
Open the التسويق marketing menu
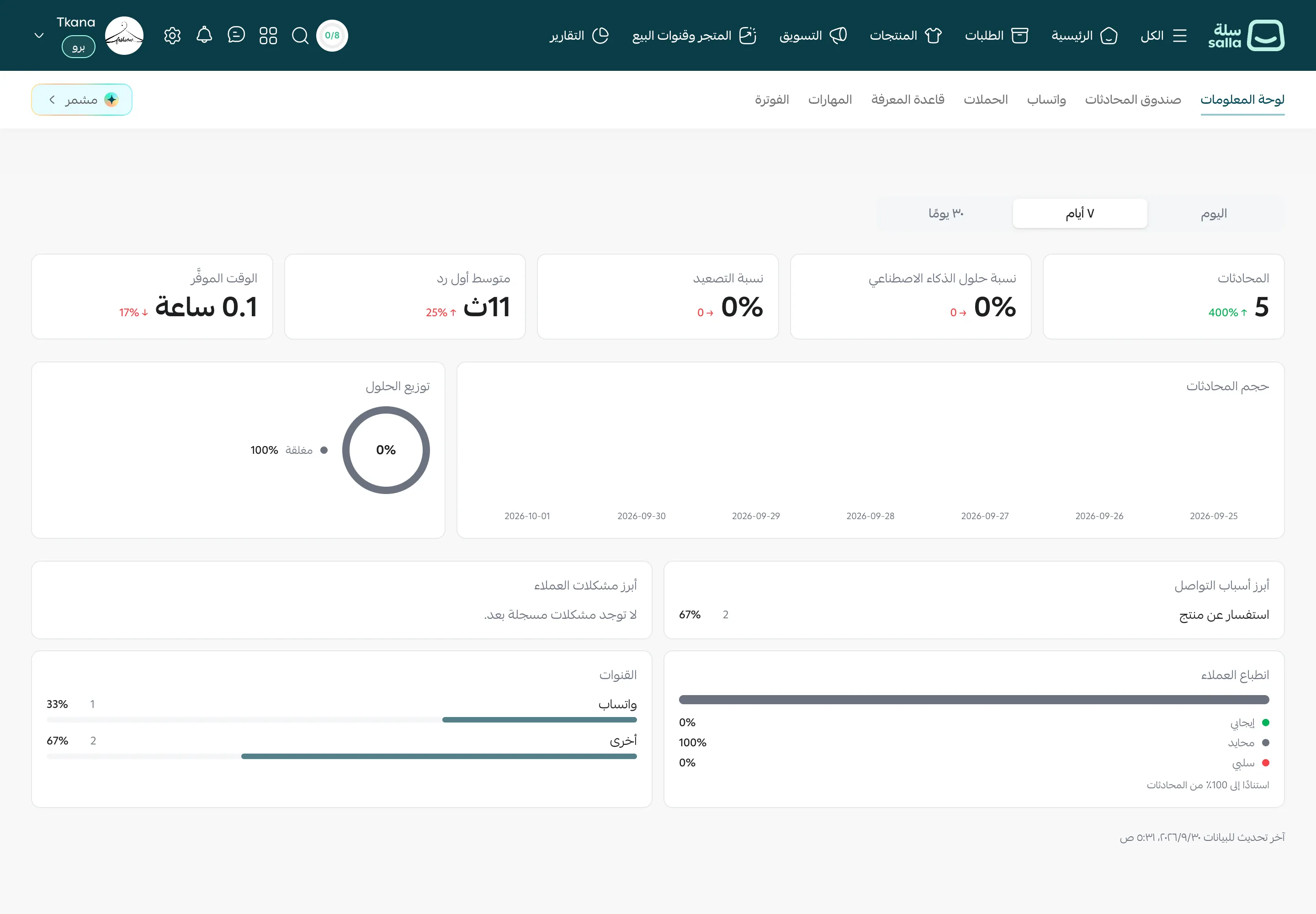(813, 36)
